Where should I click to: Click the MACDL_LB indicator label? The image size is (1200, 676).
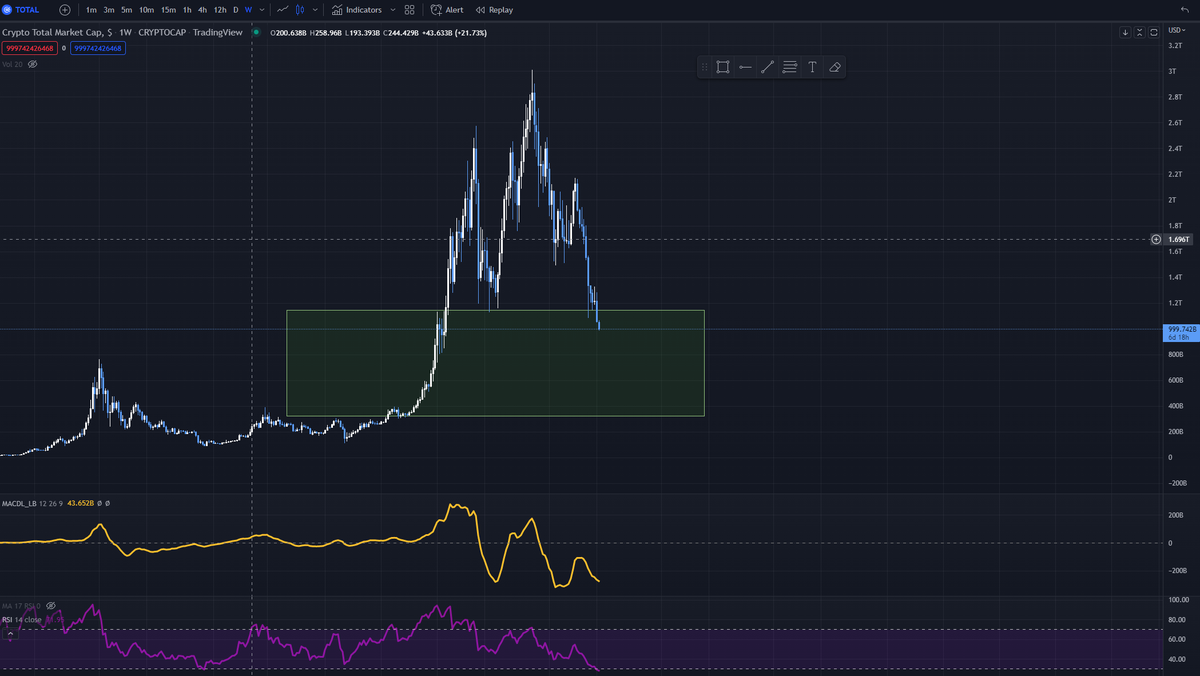pyautogui.click(x=20, y=503)
